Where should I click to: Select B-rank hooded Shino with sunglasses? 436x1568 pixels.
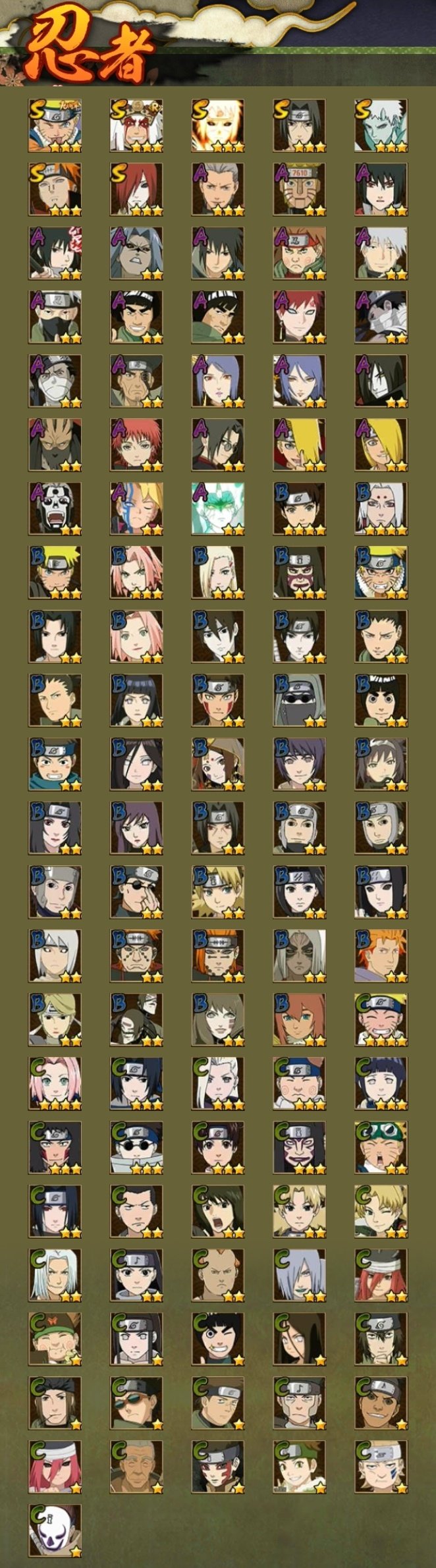coord(300,700)
